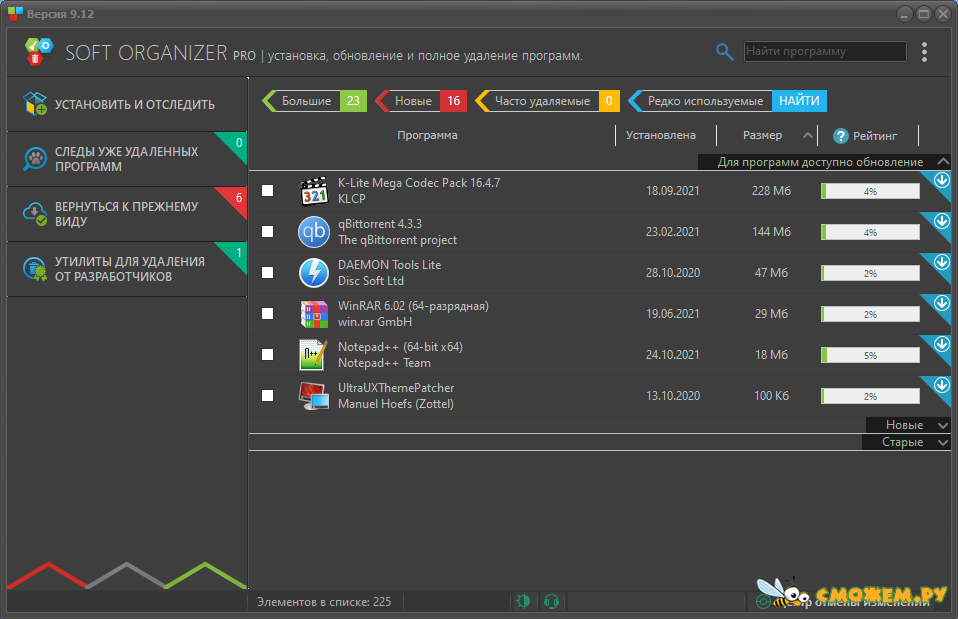Collapse the 'Для программ доступно обновление' group
This screenshot has height=619, width=958.
click(943, 162)
